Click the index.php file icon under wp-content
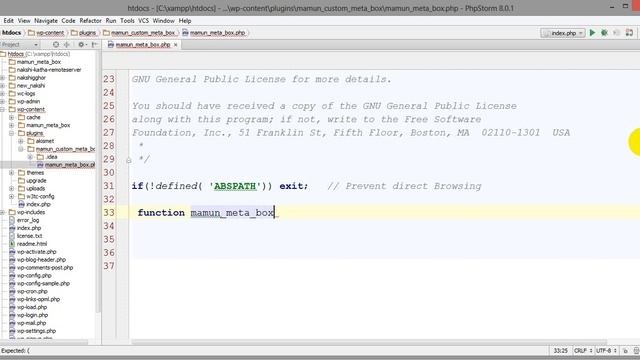 pos(21,204)
